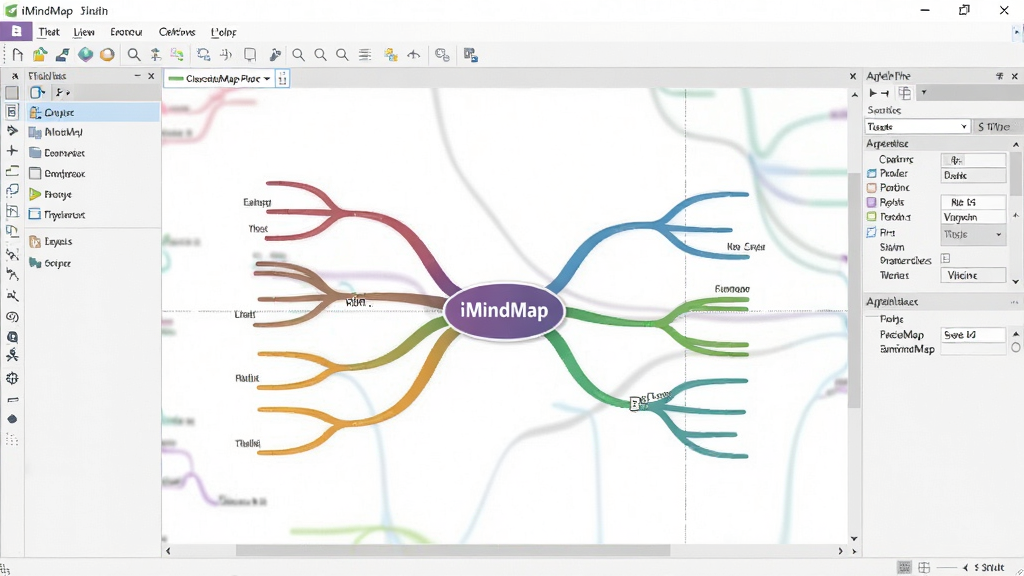Click the central iMindMap node
Screen dimensions: 1024x576
click(504, 310)
